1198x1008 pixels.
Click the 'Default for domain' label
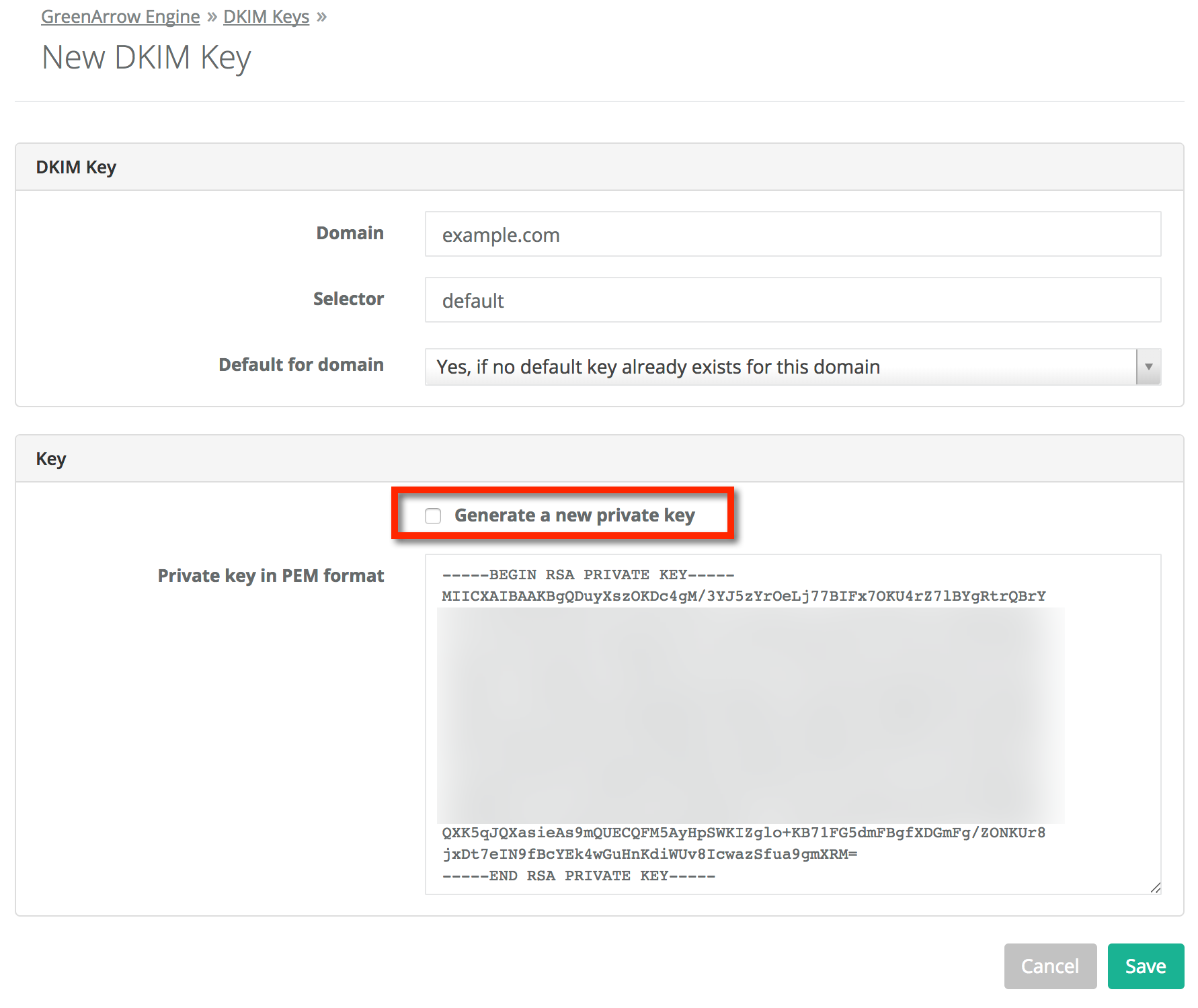(x=301, y=365)
